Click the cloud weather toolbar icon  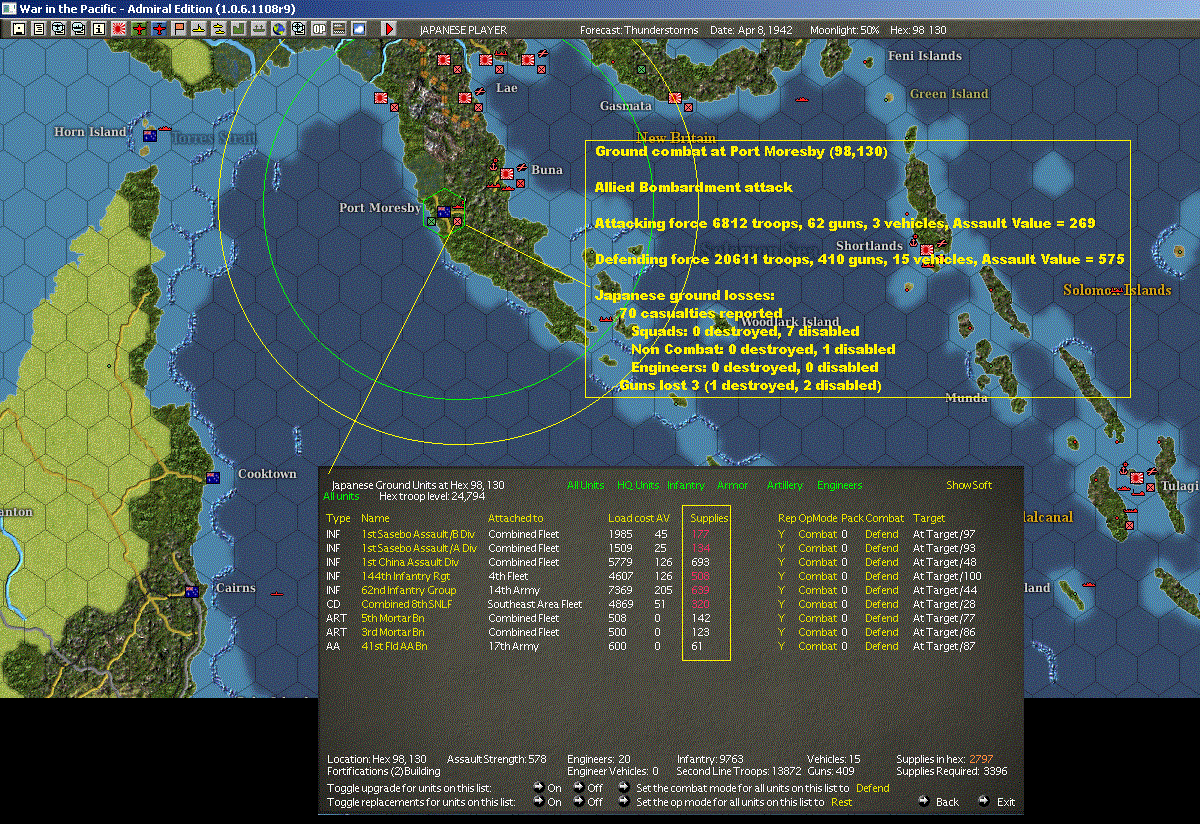tap(358, 29)
